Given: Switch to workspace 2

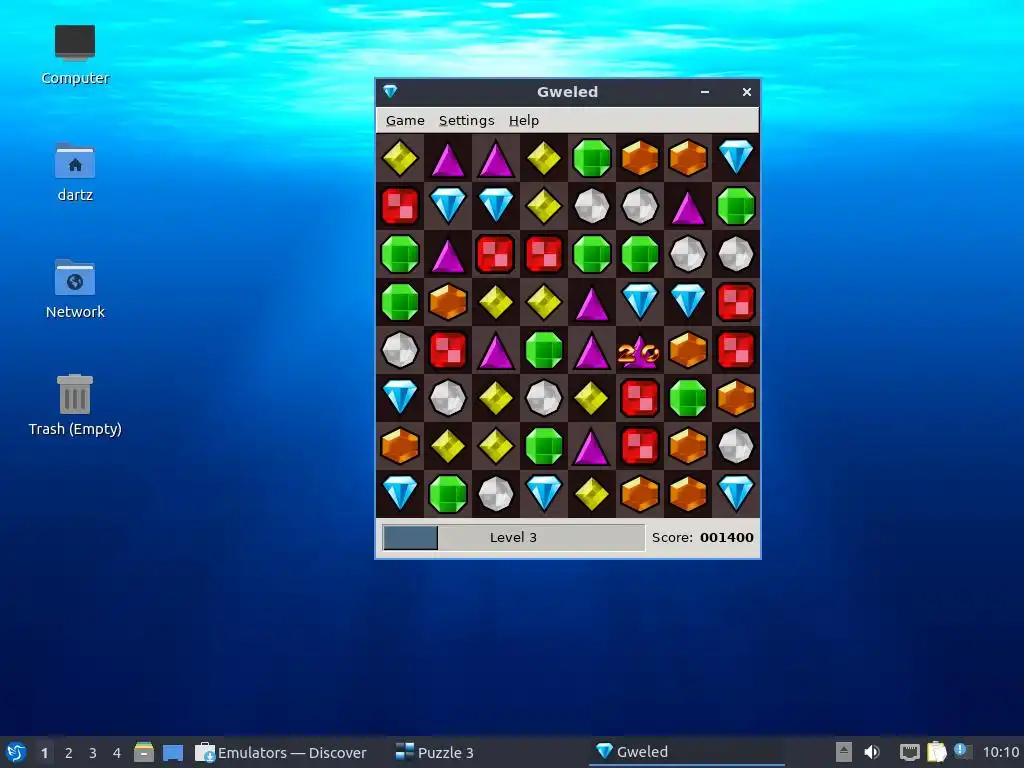Looking at the screenshot, I should tap(69, 753).
